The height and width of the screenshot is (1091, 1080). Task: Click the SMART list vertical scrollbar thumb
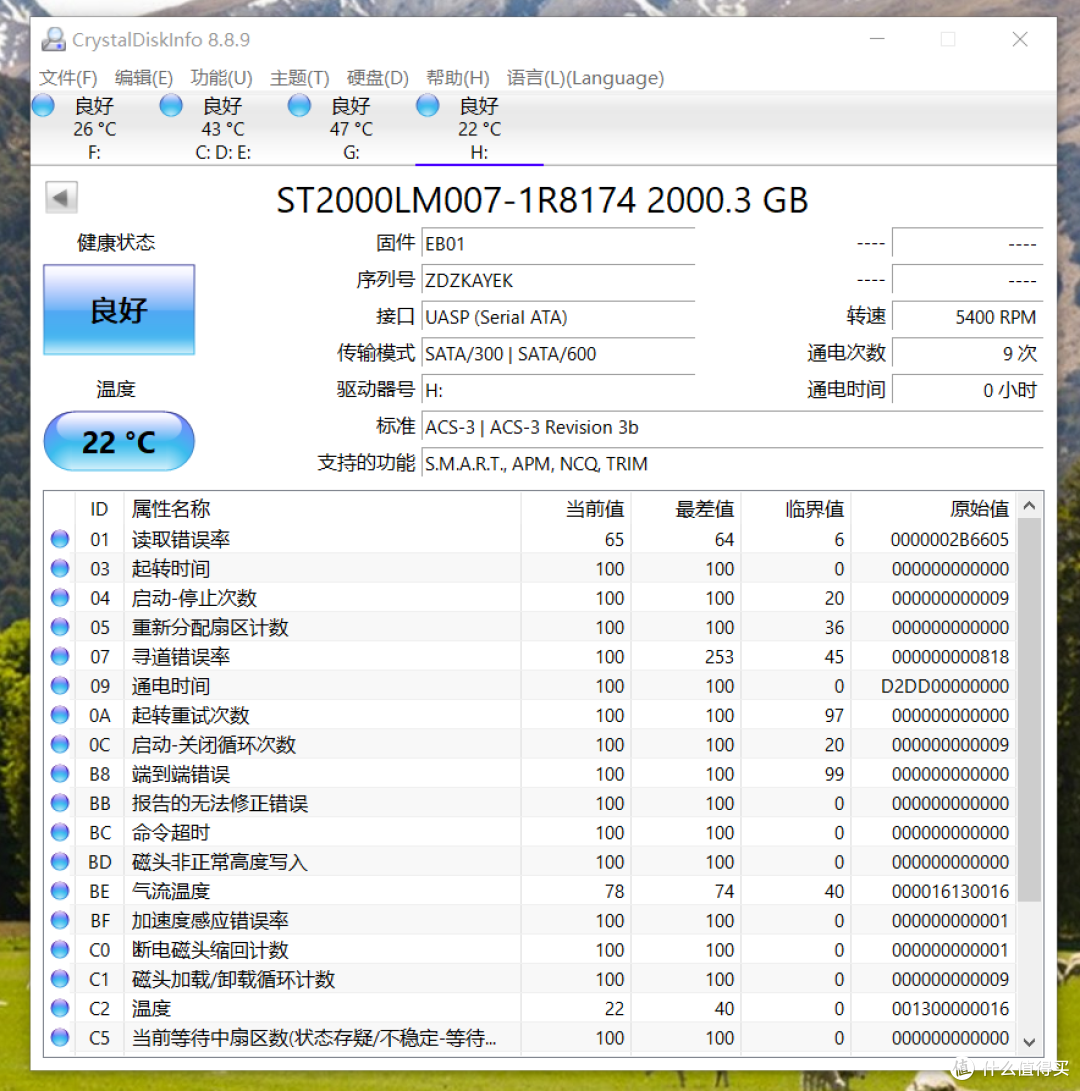pyautogui.click(x=1029, y=710)
